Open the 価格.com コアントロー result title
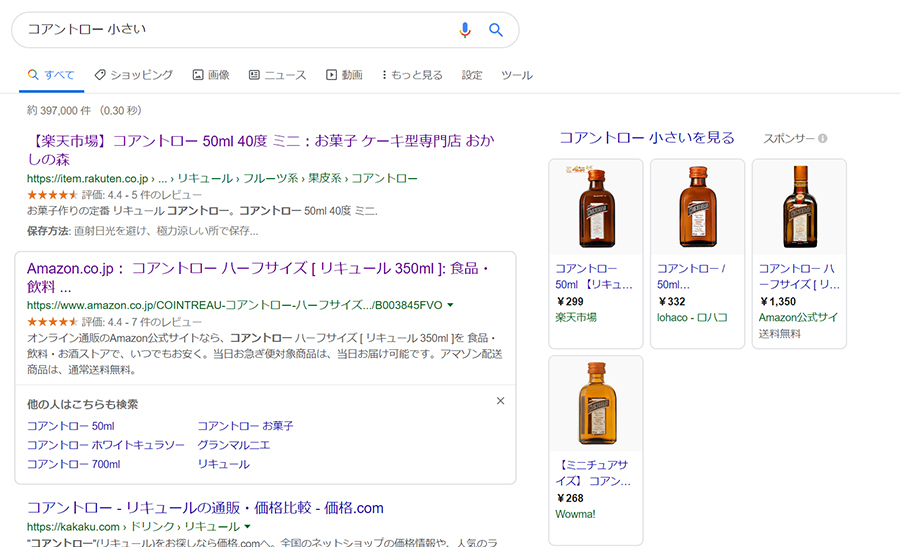Screen dimensions: 900x547 tap(205, 508)
